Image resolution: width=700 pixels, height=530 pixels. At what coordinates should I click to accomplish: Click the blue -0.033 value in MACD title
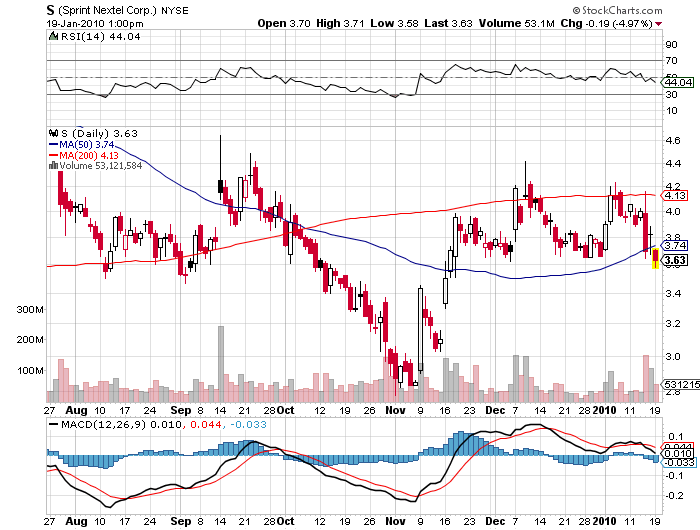(249, 425)
